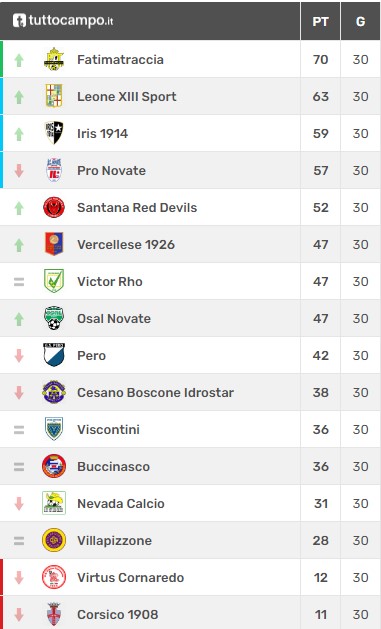This screenshot has width=381, height=629.
Task: Sort by the G column header
Action: click(360, 21)
